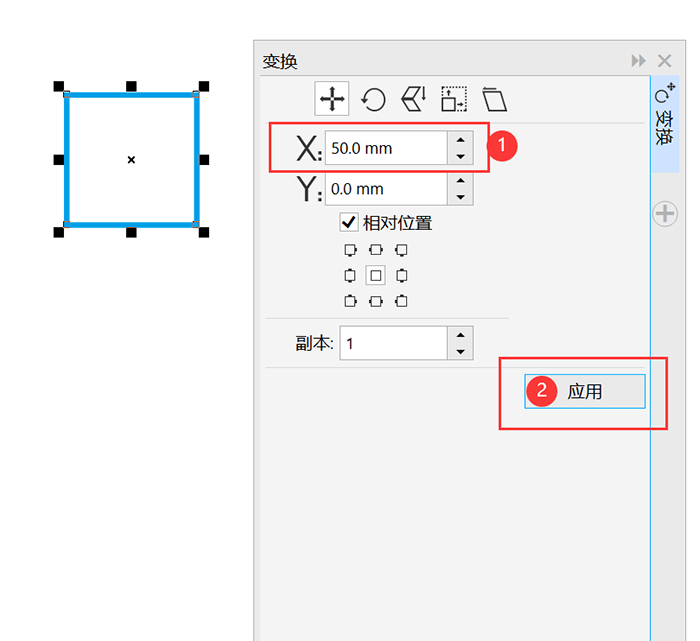This screenshot has height=641, width=700.
Task: Select the Position transform icon
Action: pos(331,98)
